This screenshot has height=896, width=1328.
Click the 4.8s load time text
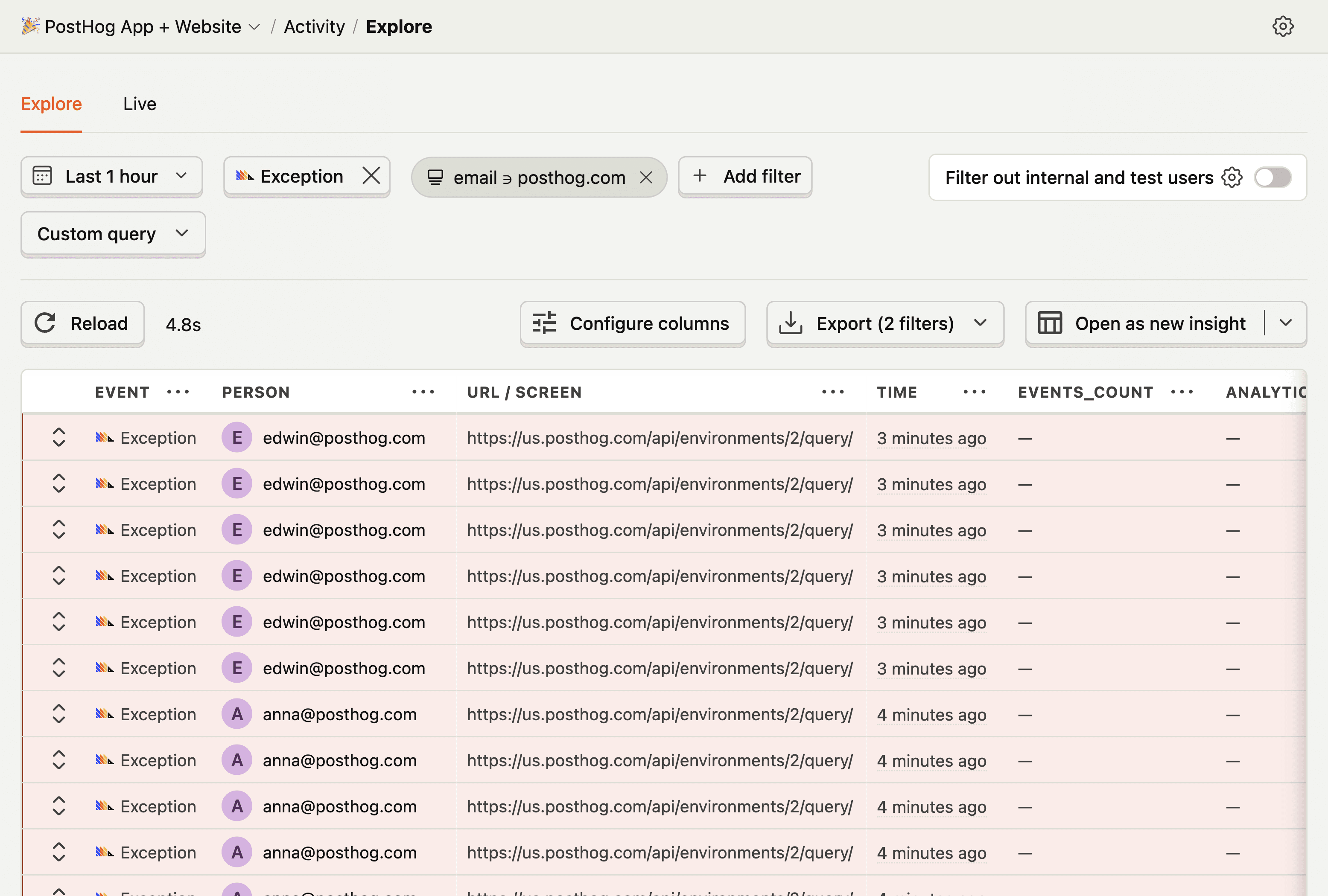[x=183, y=324]
